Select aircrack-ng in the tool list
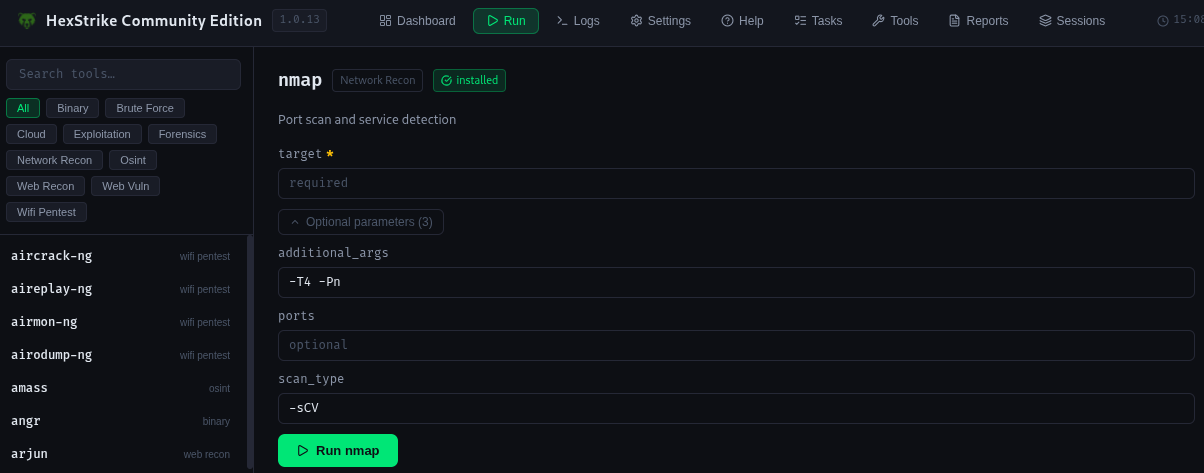 pos(122,256)
